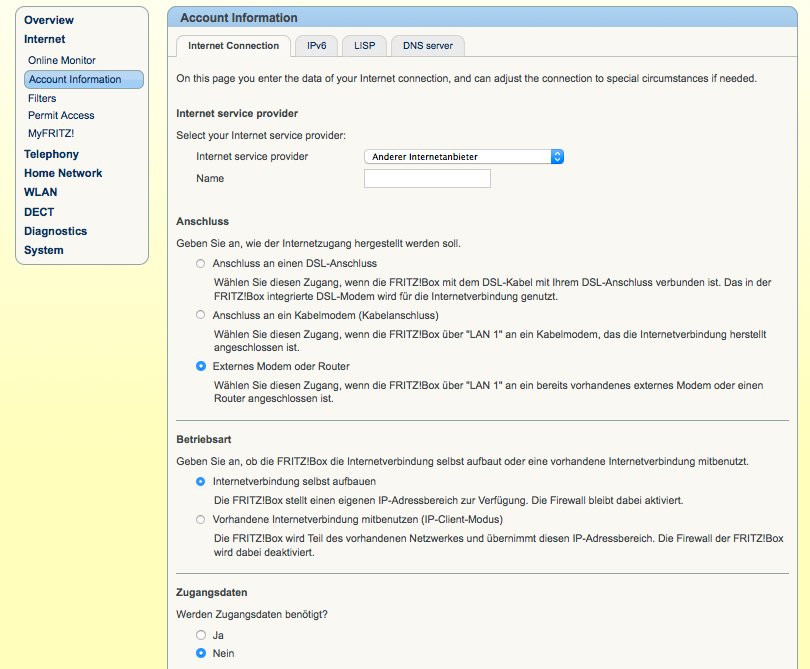Switch to the DNS server tab

coord(427,46)
